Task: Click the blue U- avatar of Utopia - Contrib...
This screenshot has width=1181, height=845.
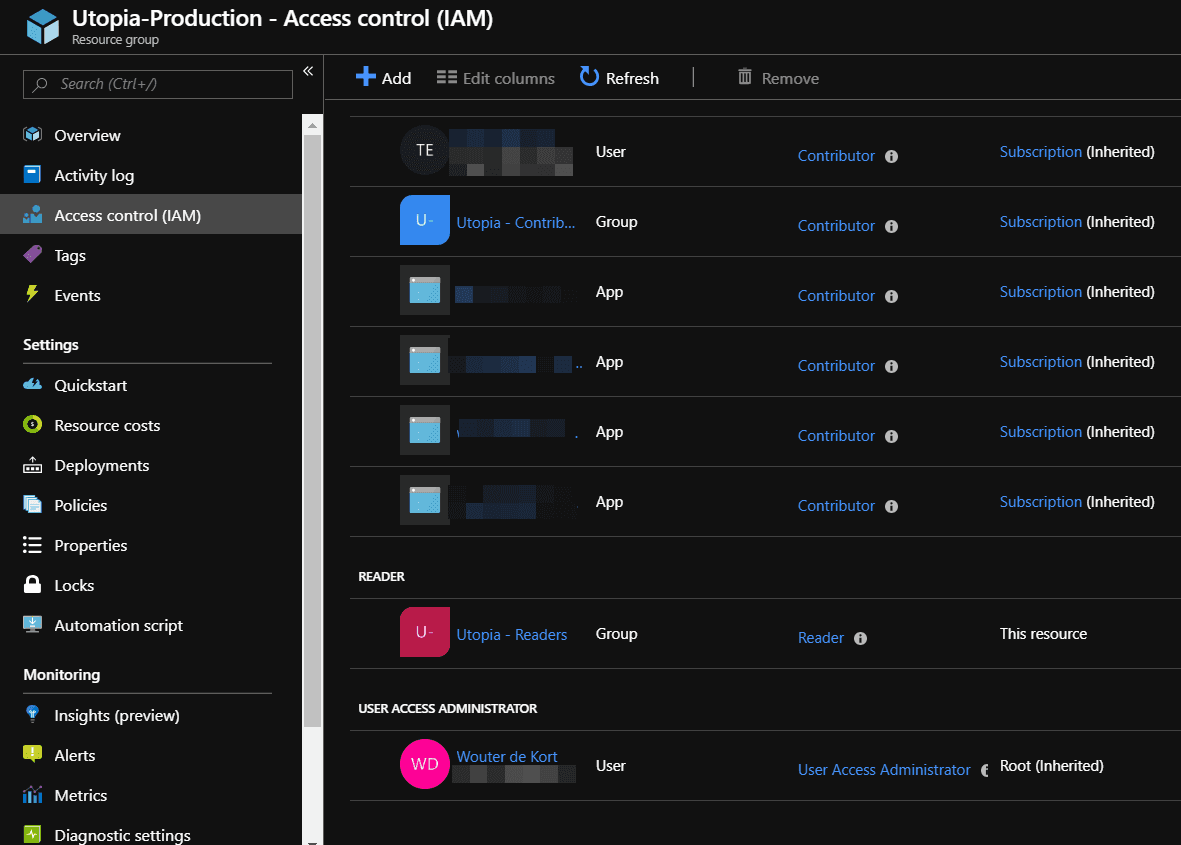Action: [425, 220]
